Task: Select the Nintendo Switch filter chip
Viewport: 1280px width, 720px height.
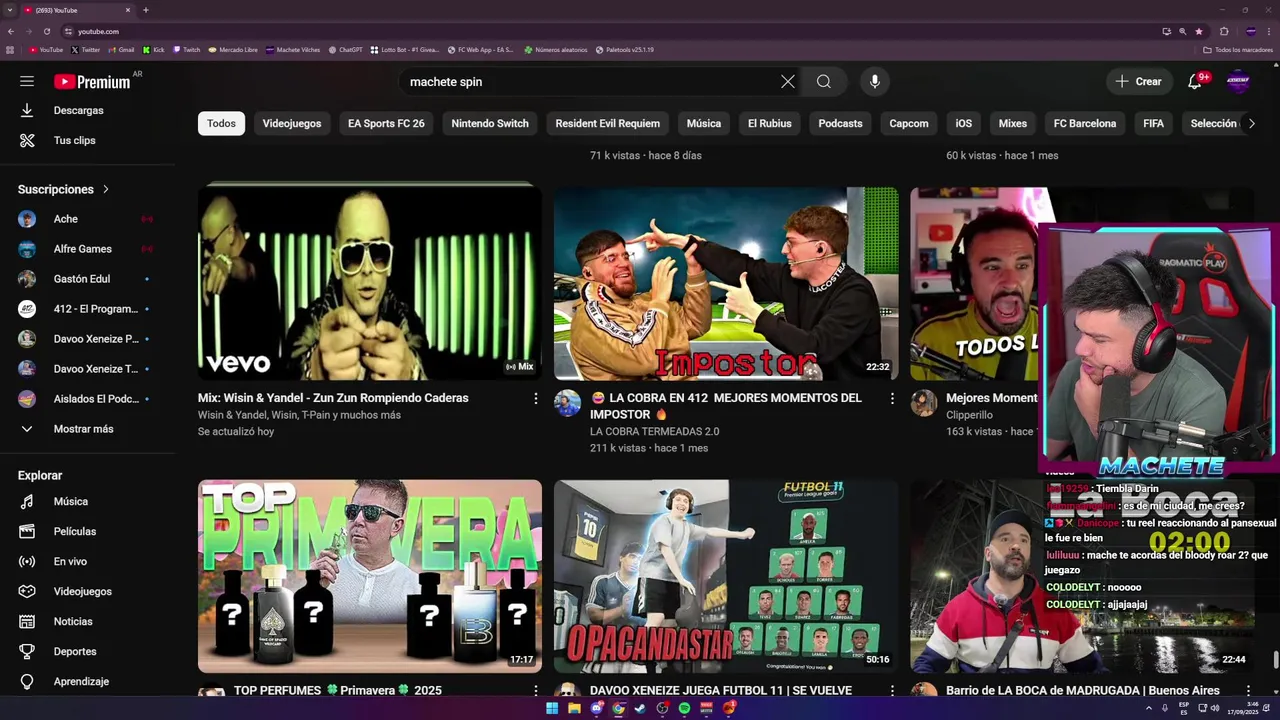Action: click(x=490, y=123)
